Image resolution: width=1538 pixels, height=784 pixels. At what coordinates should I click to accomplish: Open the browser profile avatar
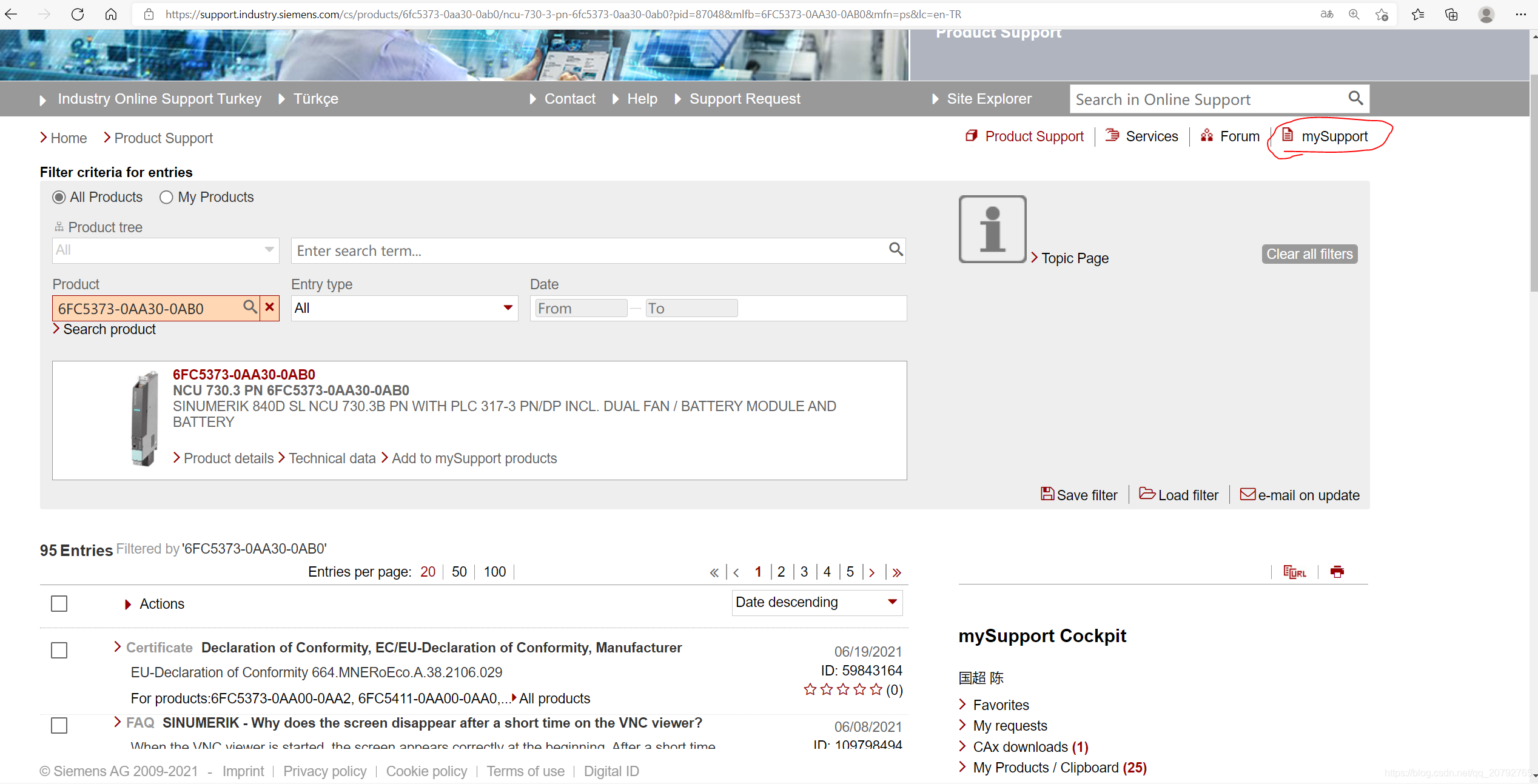1486,15
